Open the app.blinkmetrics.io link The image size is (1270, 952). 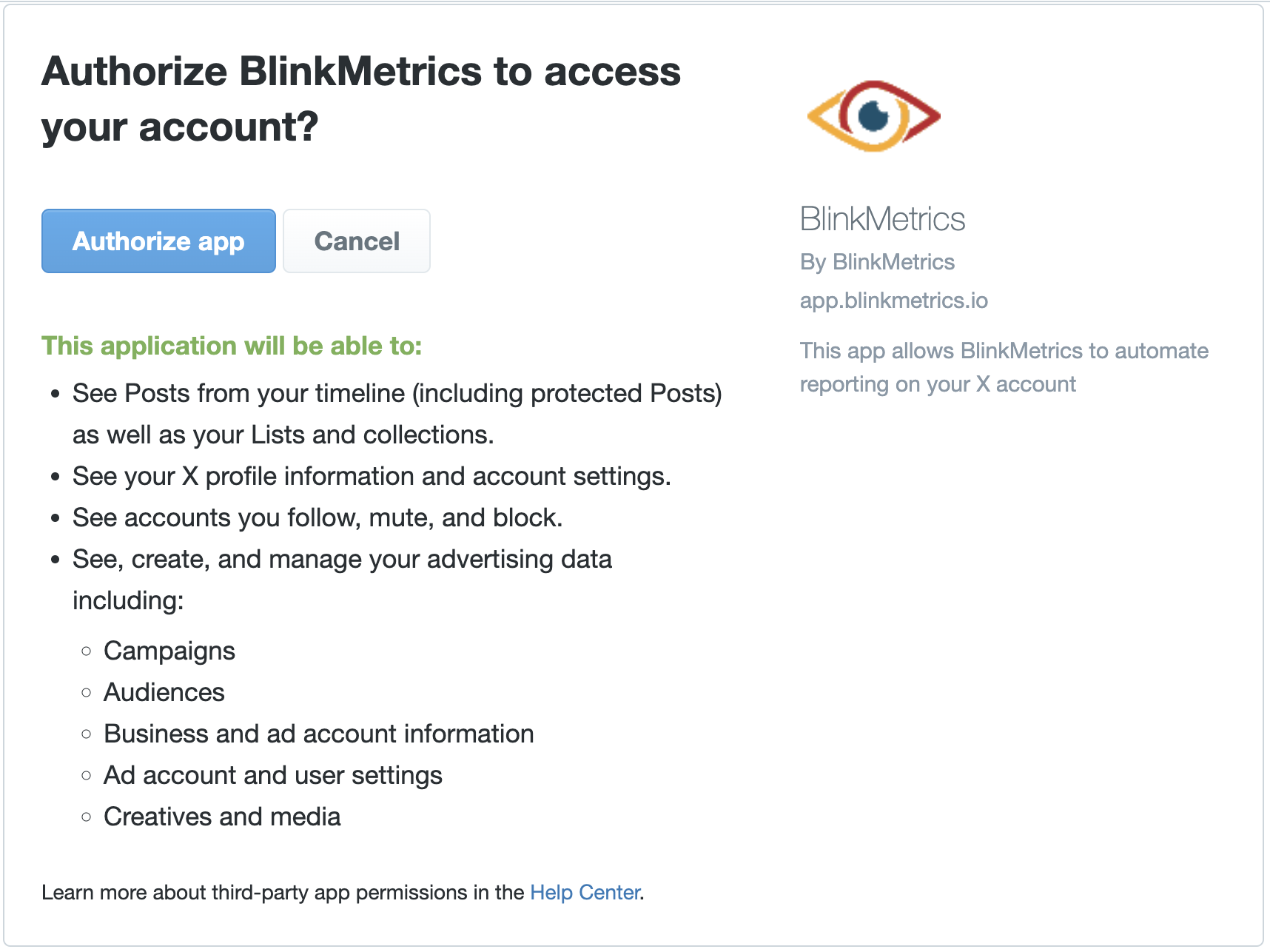[893, 300]
